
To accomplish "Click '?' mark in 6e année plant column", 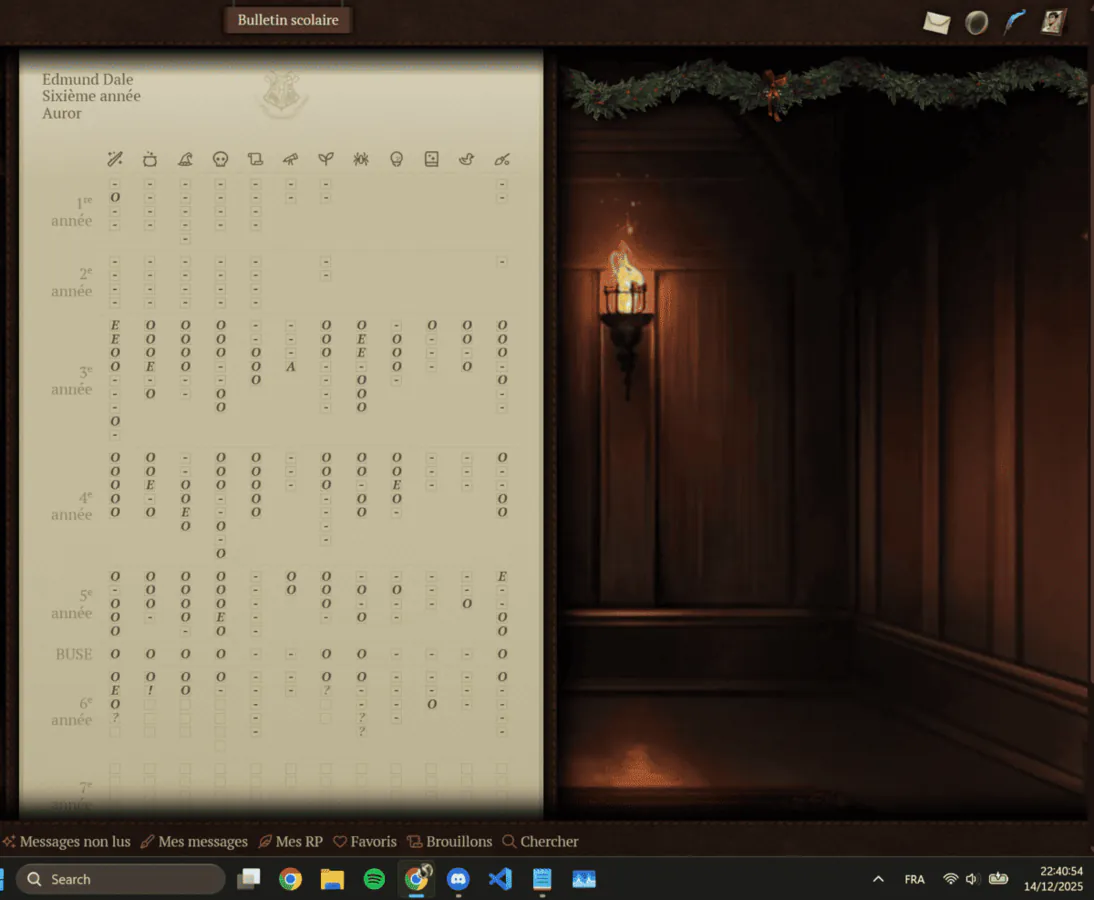I will [x=326, y=690].
